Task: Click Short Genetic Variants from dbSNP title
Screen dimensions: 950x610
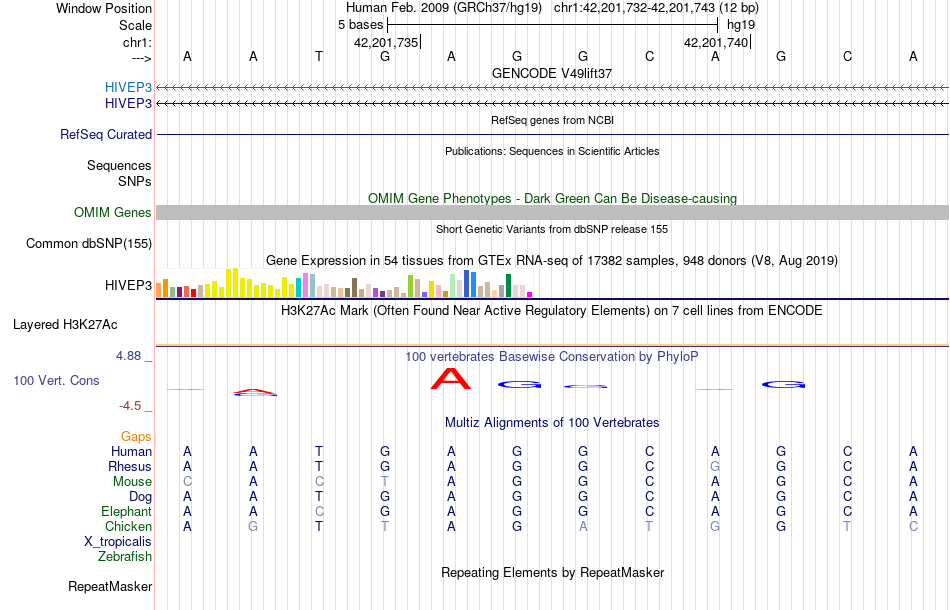Action: tap(552, 229)
